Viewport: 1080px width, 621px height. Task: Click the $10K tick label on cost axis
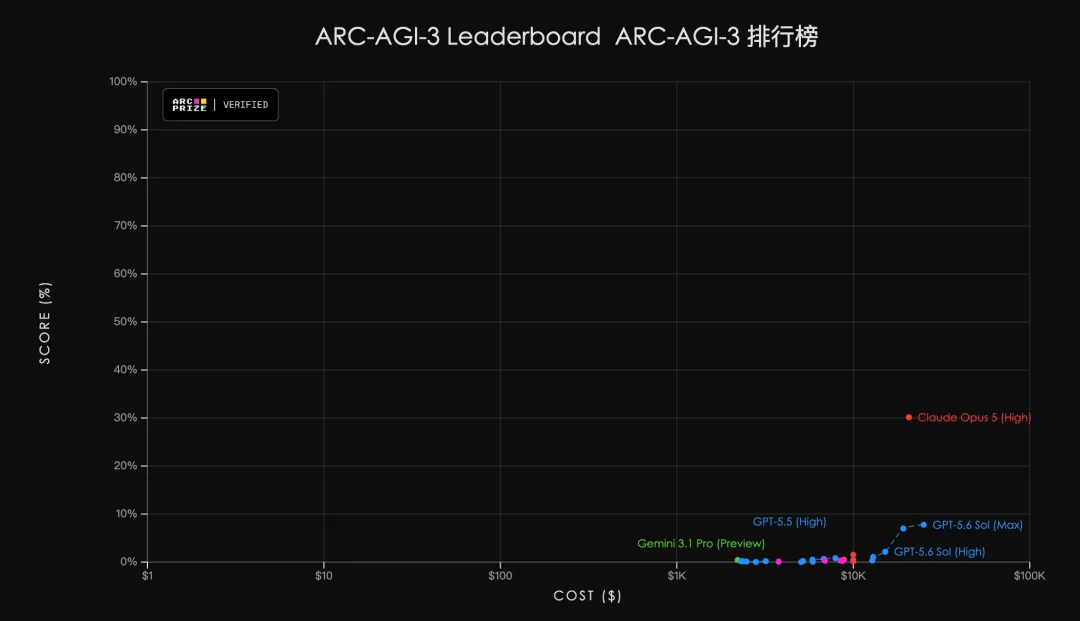[x=853, y=576]
